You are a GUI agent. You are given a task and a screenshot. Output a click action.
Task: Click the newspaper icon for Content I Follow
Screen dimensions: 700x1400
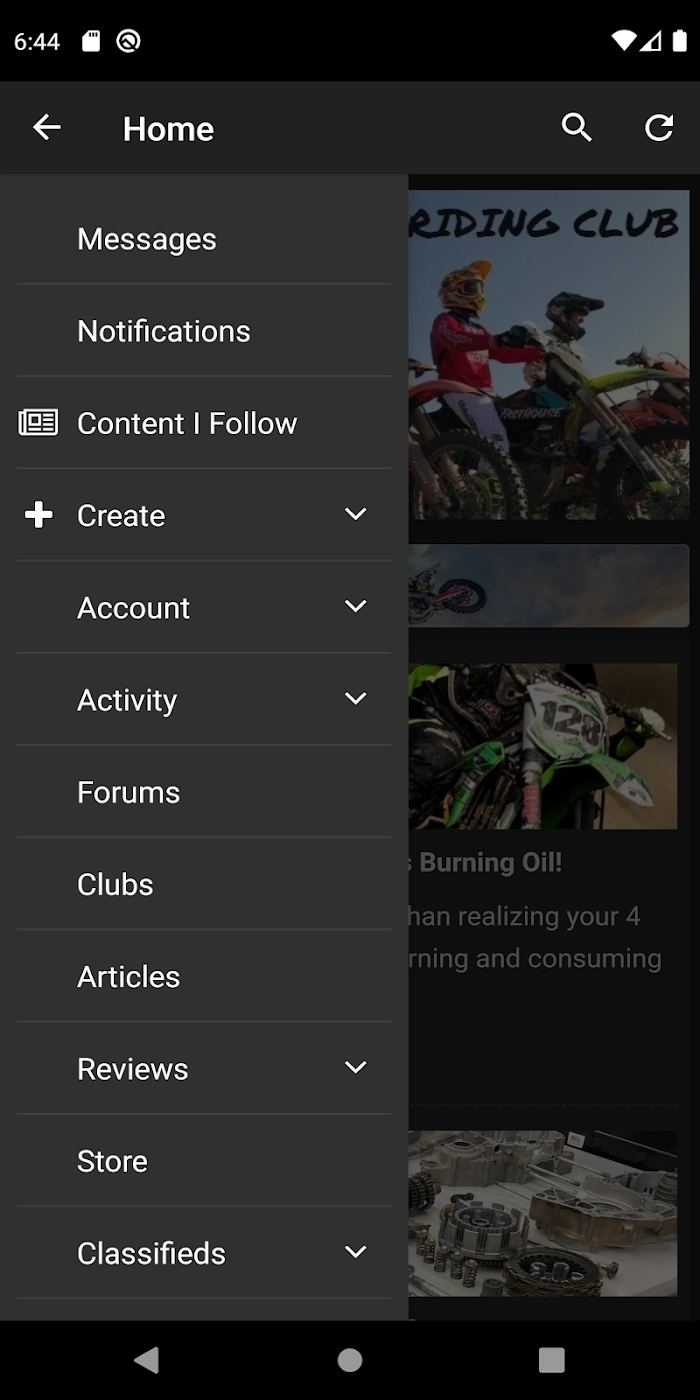38,423
